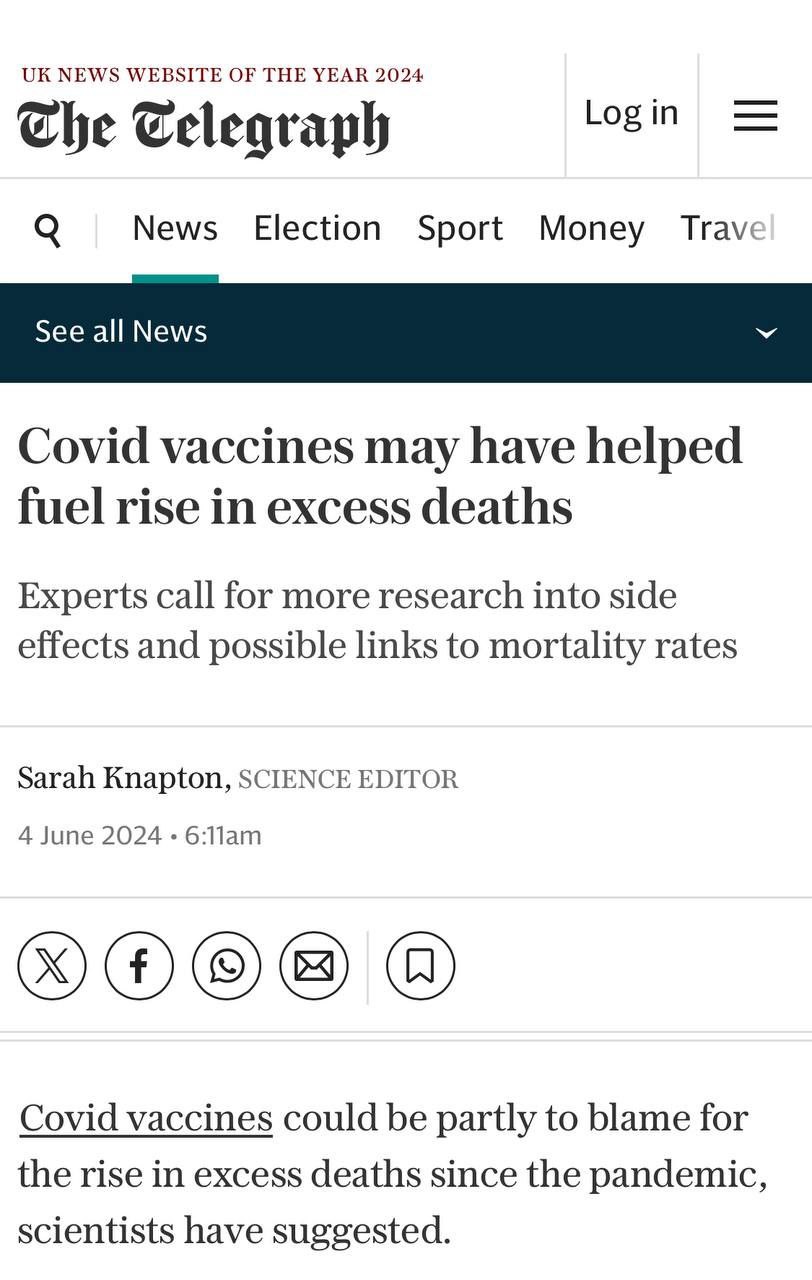The width and height of the screenshot is (812, 1280).
Task: Save article with bookmark icon
Action: click(x=421, y=966)
